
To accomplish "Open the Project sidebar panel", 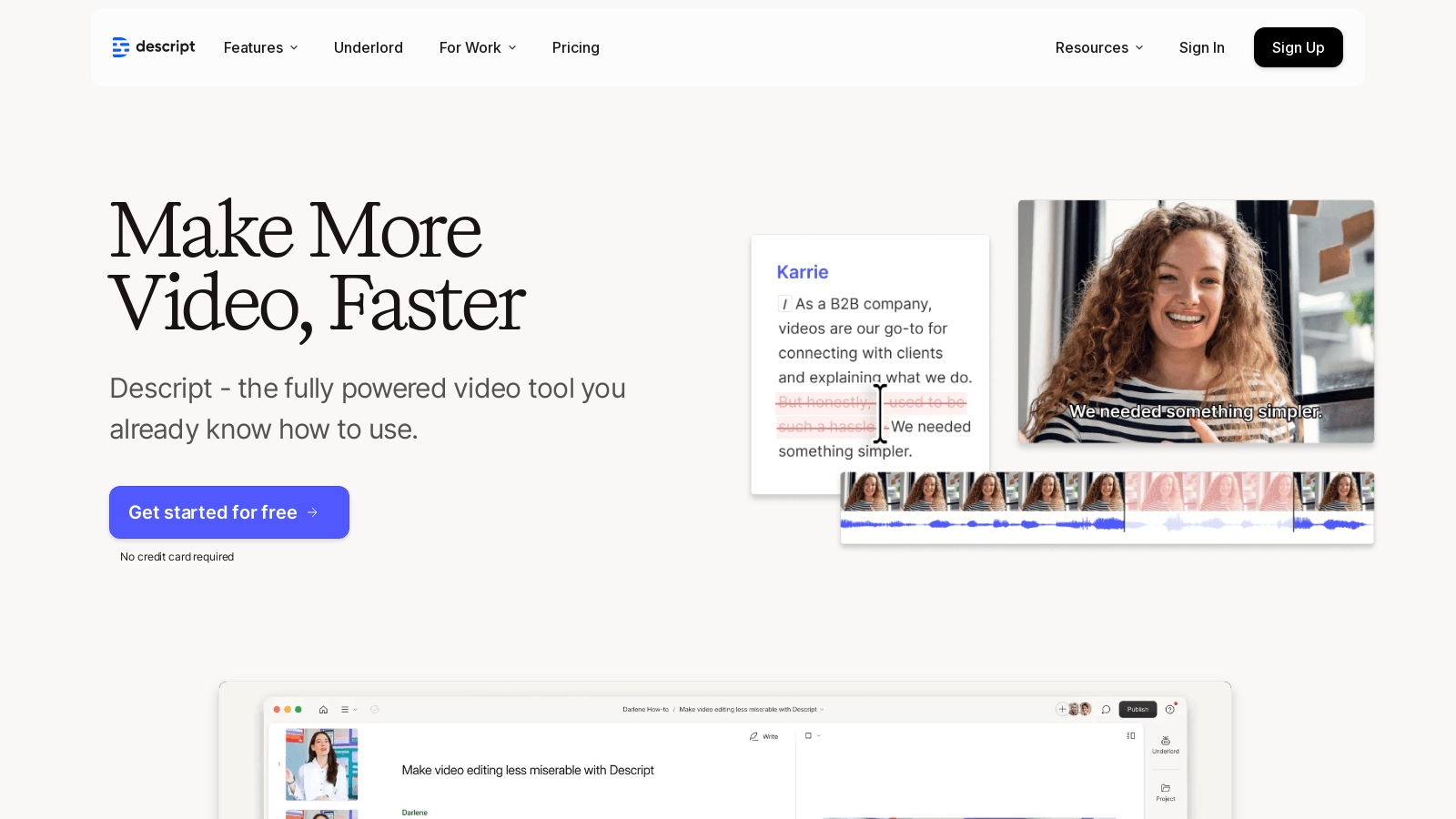I will point(1166,793).
